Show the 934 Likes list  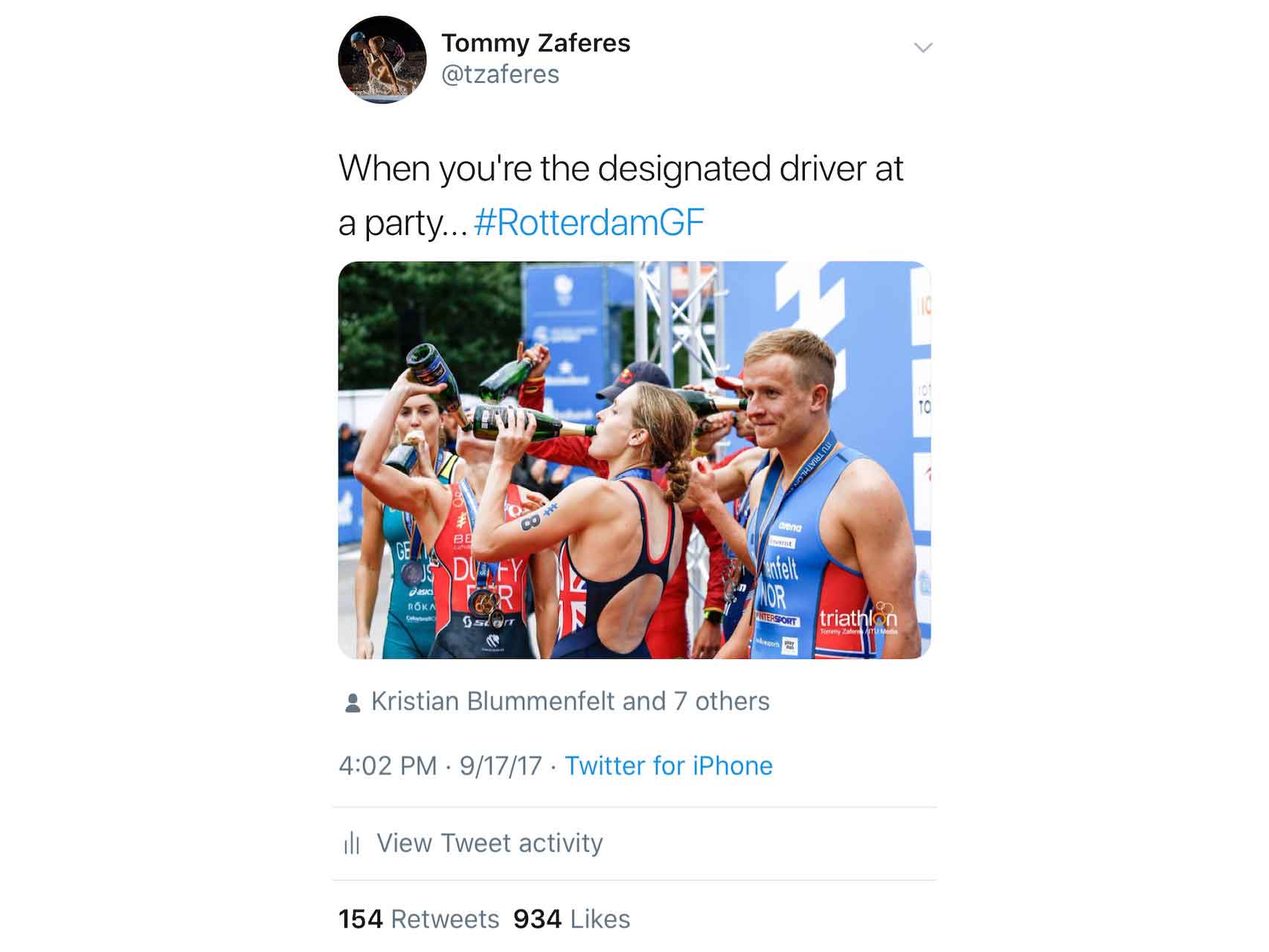point(571,919)
